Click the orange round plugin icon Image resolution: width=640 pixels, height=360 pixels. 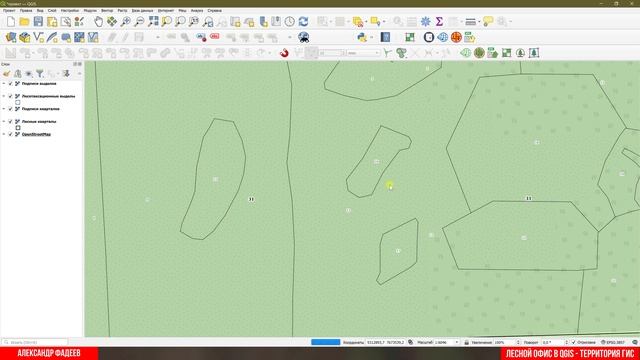click(x=456, y=38)
